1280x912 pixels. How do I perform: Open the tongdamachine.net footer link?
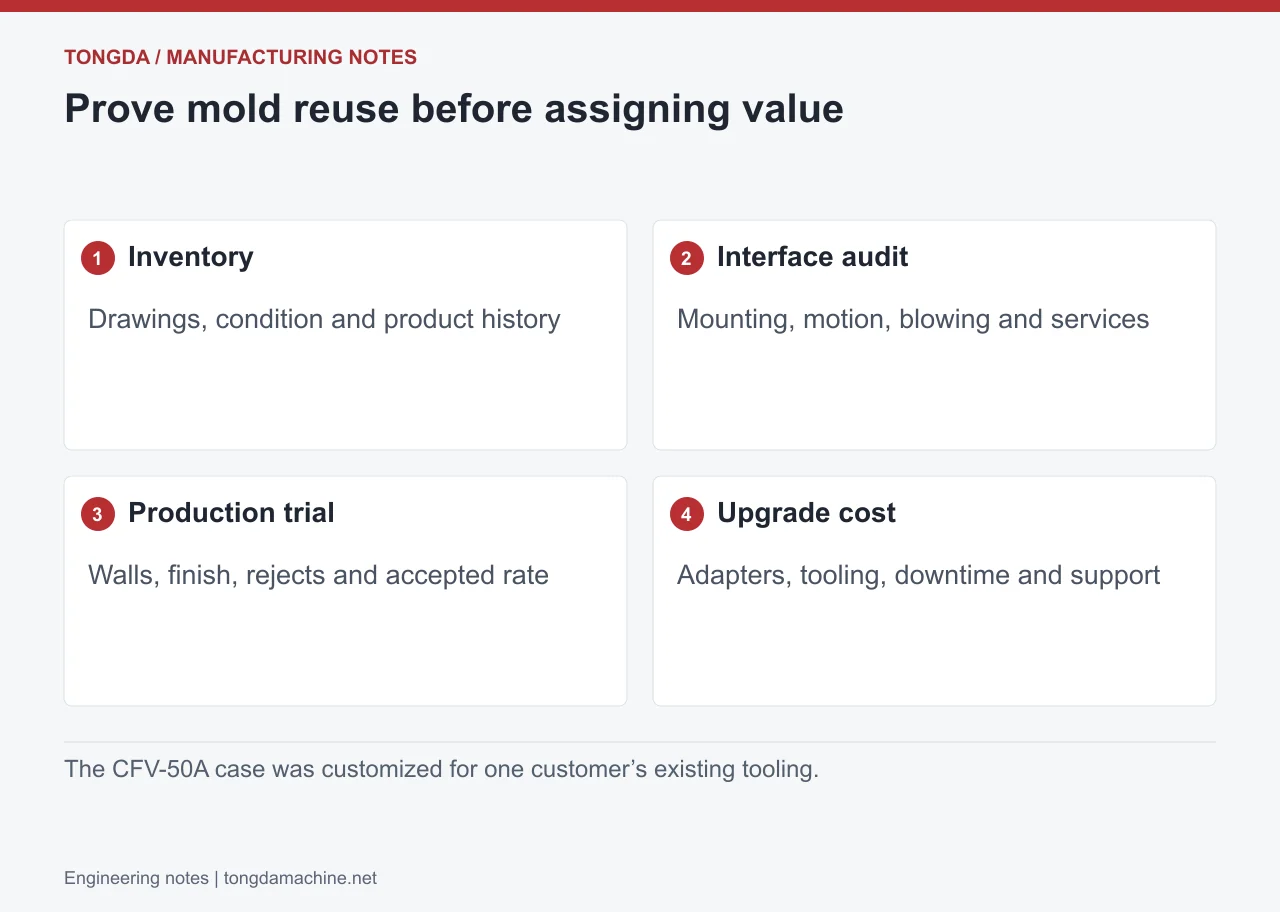pos(300,878)
